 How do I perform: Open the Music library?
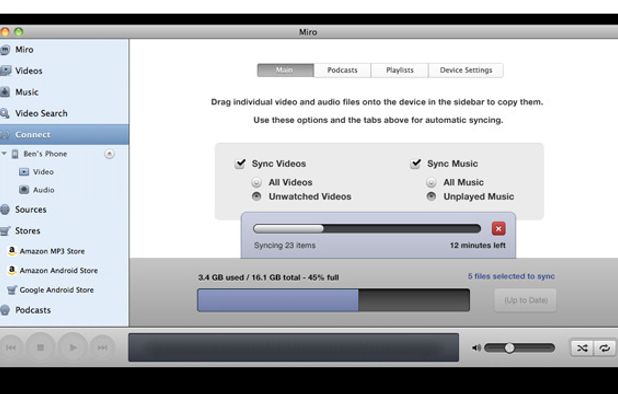[63, 92]
